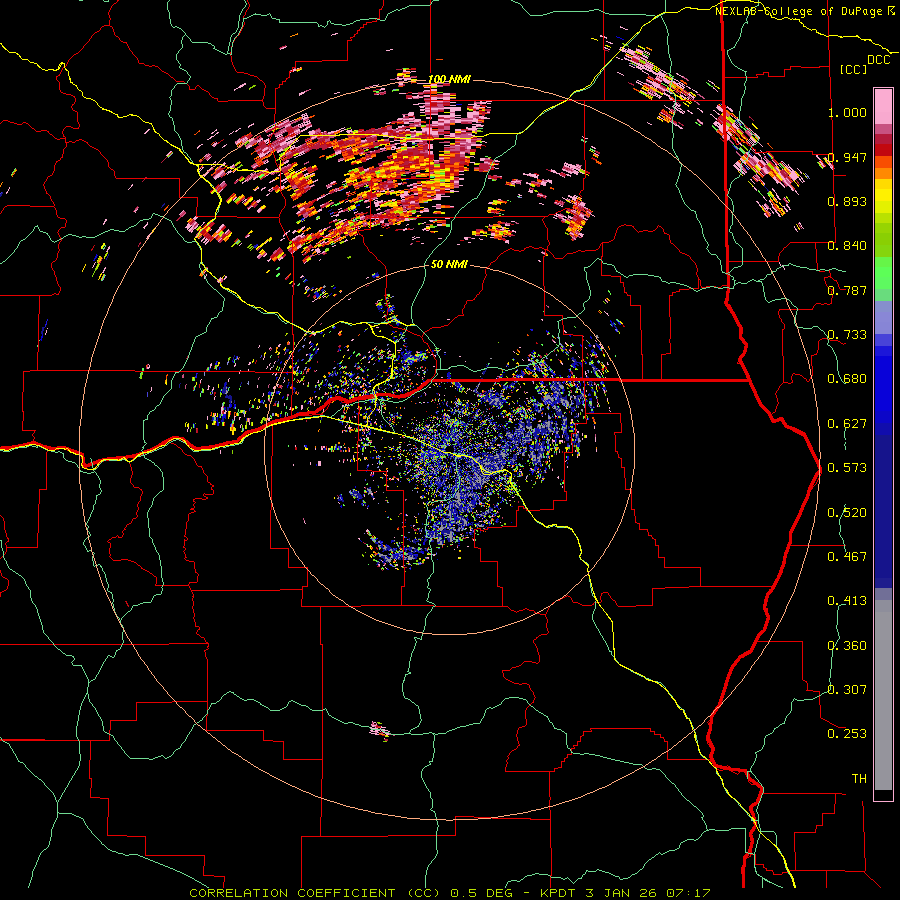This screenshot has height=900, width=900.
Task: Click the 0.467 color scale value
Action: [847, 557]
